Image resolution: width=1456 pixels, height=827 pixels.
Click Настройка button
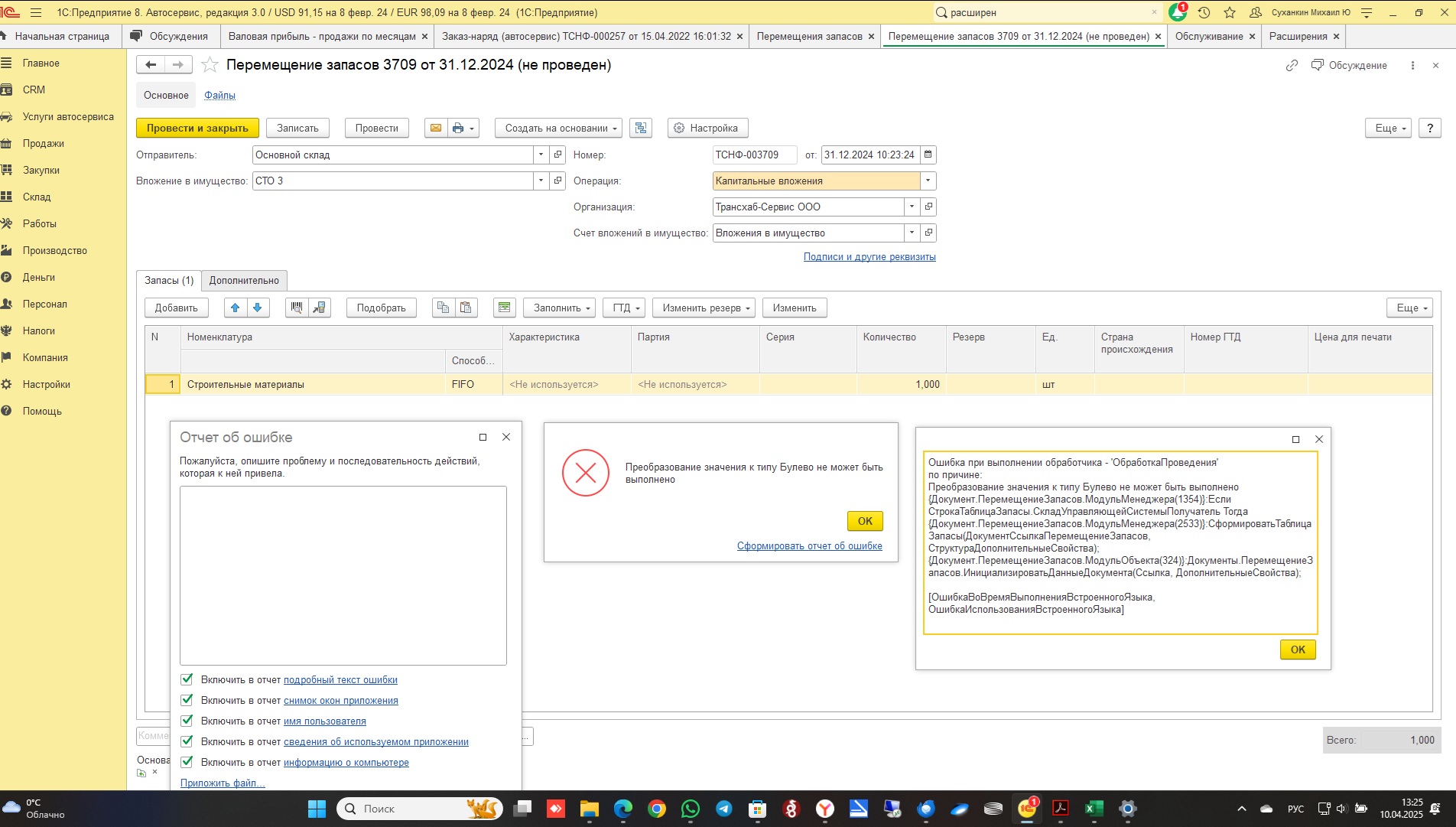pyautogui.click(x=707, y=128)
